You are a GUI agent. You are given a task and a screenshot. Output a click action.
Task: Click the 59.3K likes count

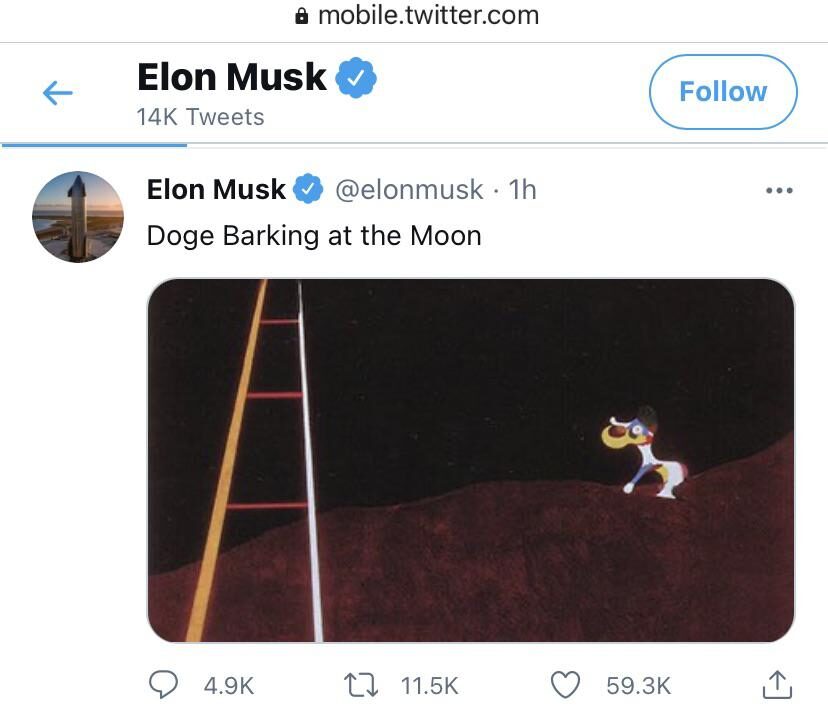pyautogui.click(x=638, y=686)
